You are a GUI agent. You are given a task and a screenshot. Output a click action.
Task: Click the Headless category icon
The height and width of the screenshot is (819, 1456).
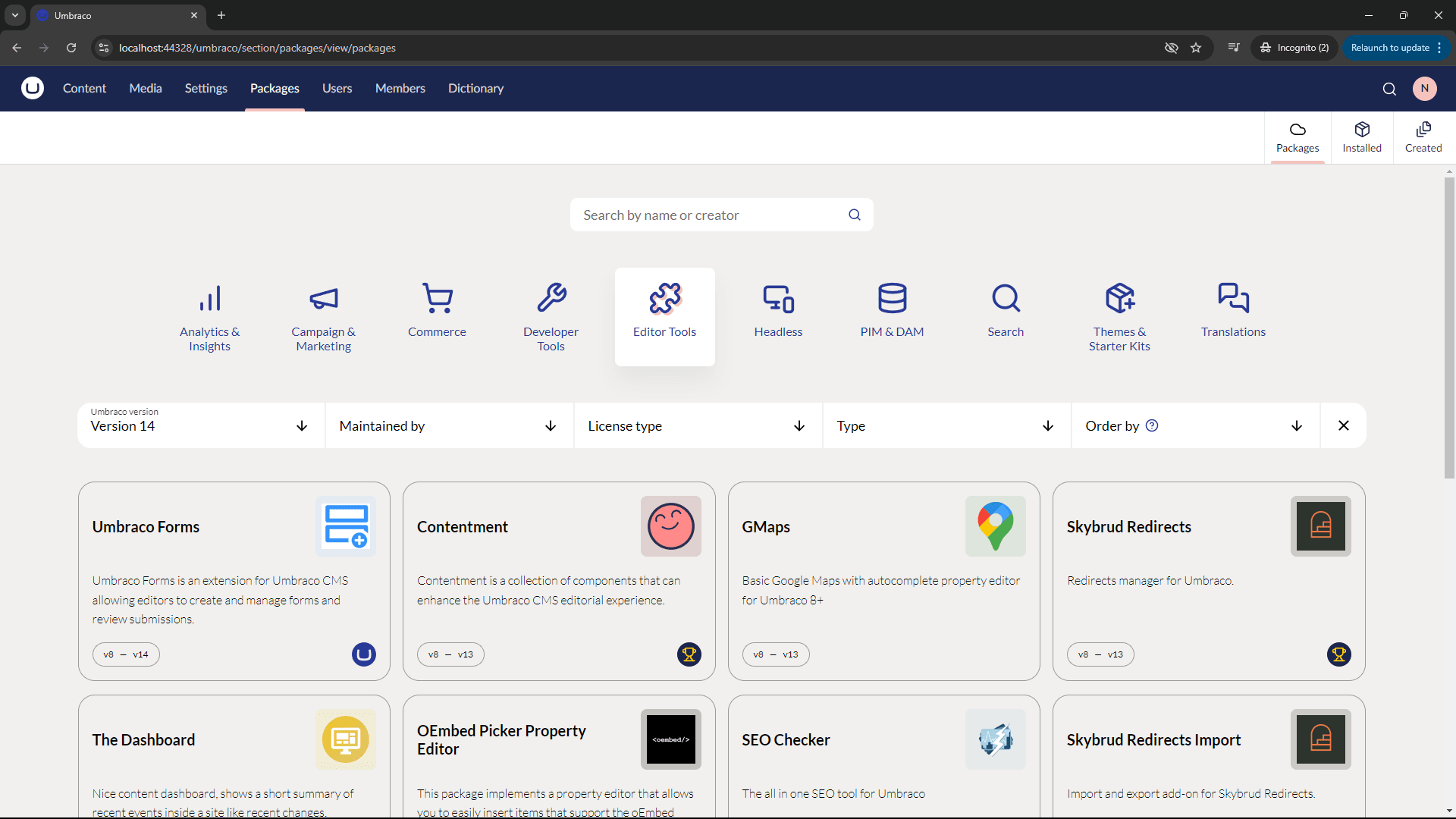(778, 300)
